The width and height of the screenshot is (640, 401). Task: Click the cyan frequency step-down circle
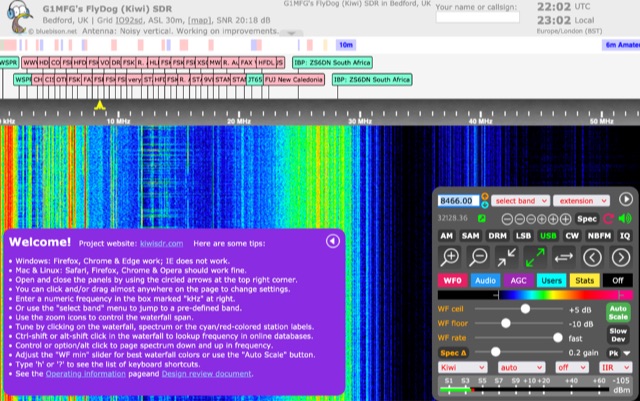[x=485, y=204]
